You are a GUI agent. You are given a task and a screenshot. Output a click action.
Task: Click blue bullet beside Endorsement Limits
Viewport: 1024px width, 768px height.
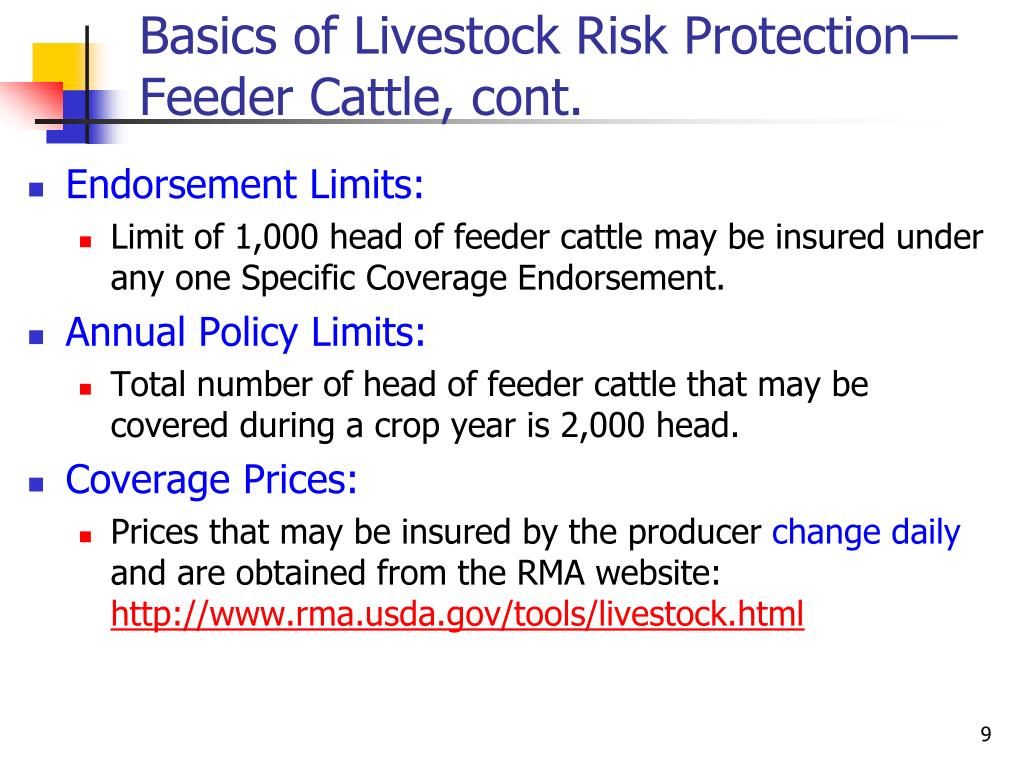[x=36, y=189]
